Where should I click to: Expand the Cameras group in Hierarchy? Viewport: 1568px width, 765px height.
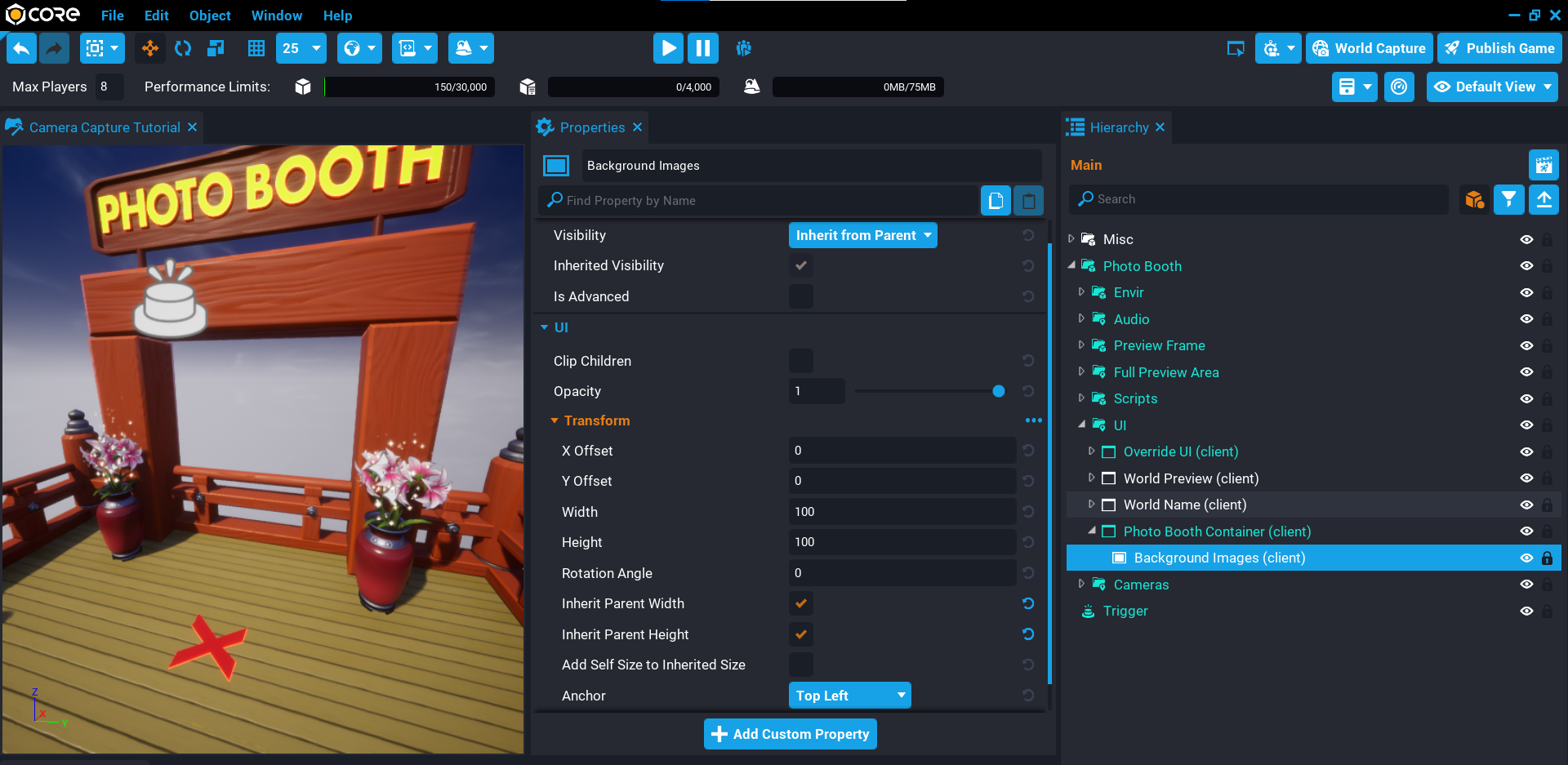tap(1081, 584)
